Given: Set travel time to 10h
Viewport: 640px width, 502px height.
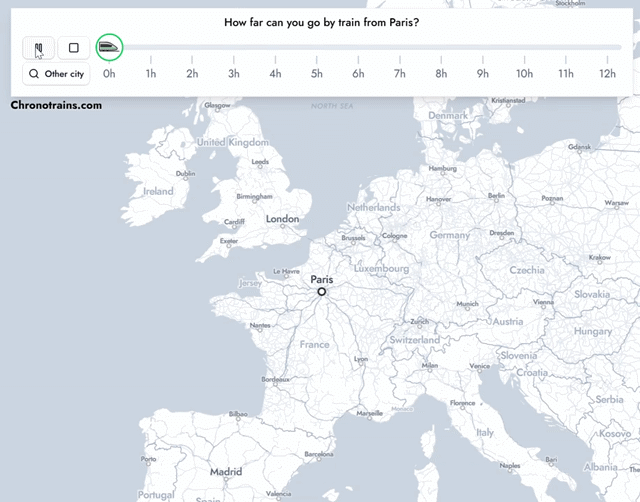Looking at the screenshot, I should point(524,73).
